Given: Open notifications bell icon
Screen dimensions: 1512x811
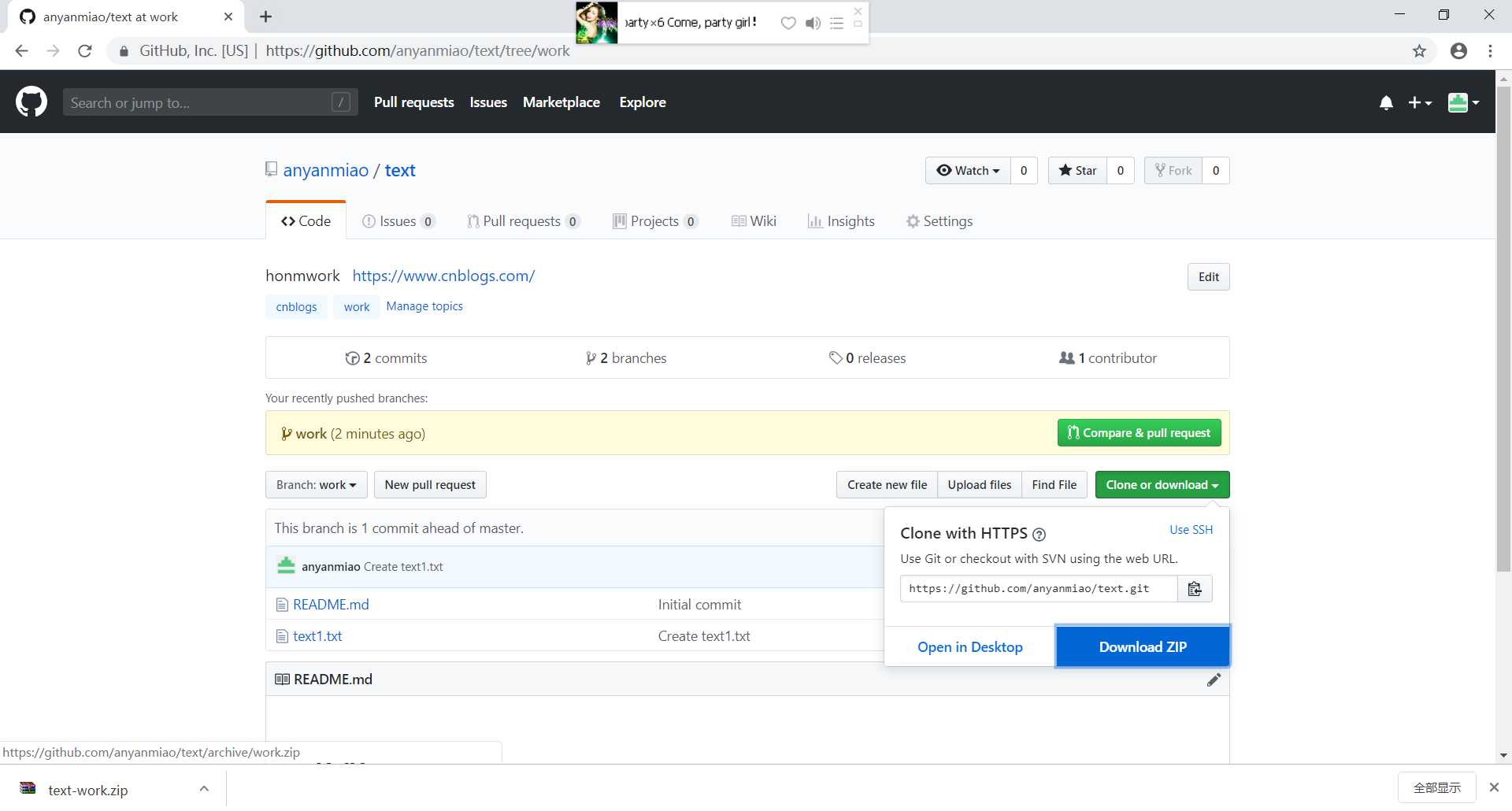Looking at the screenshot, I should (x=1386, y=102).
